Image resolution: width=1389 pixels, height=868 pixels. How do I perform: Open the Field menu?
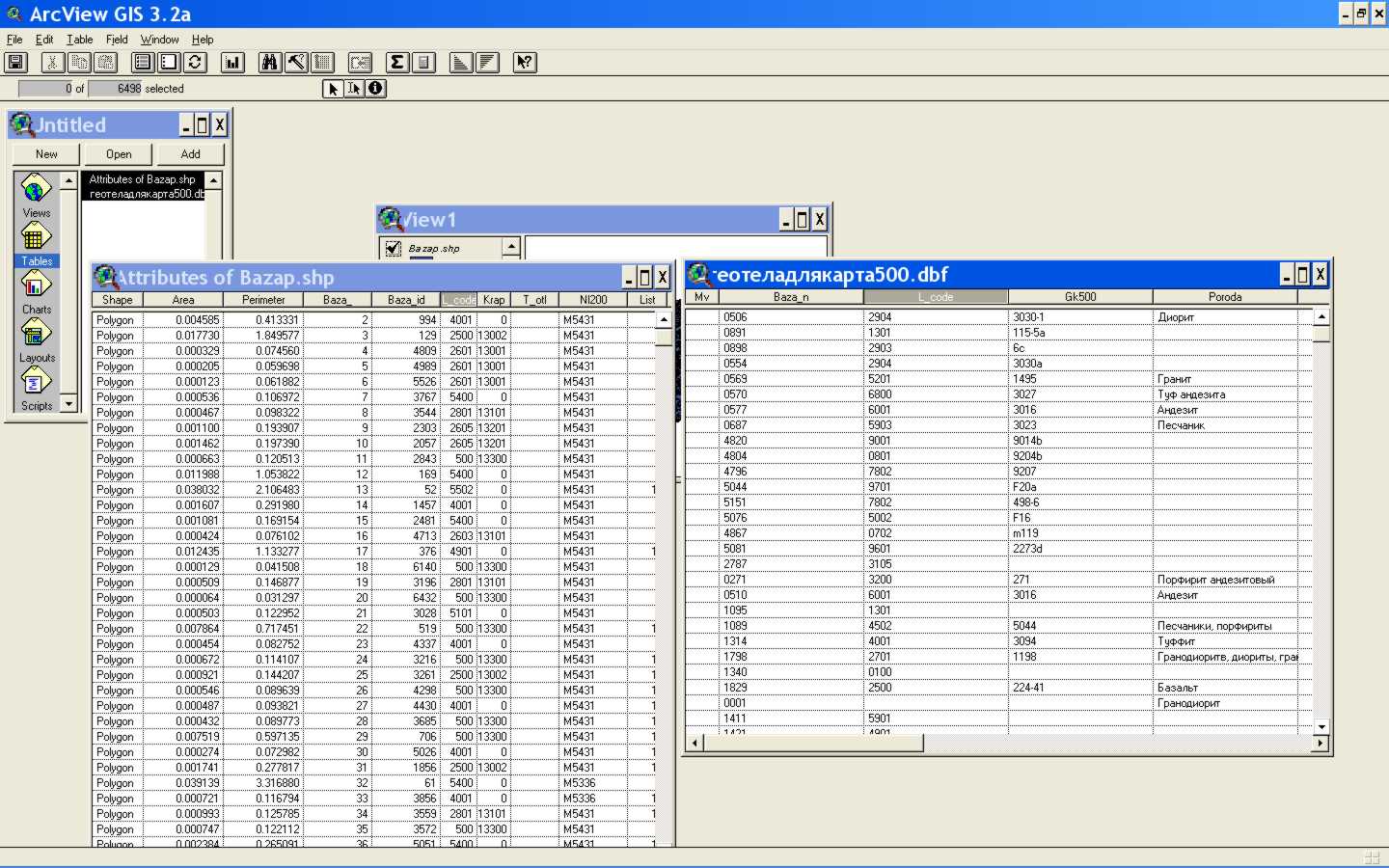click(117, 40)
